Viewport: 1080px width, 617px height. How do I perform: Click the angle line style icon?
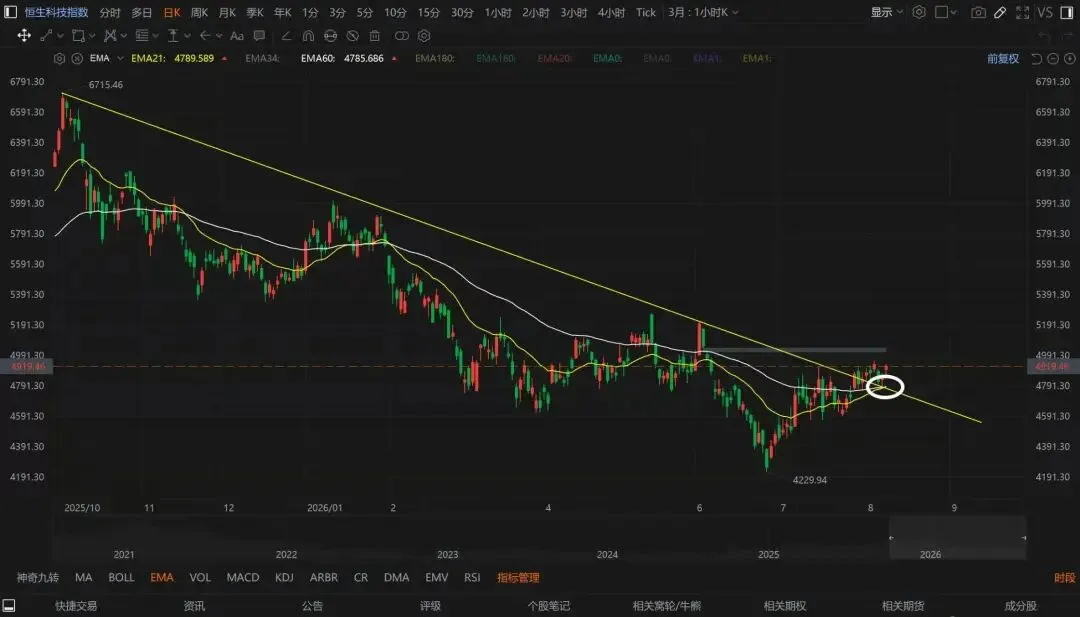pyautogui.click(x=286, y=36)
